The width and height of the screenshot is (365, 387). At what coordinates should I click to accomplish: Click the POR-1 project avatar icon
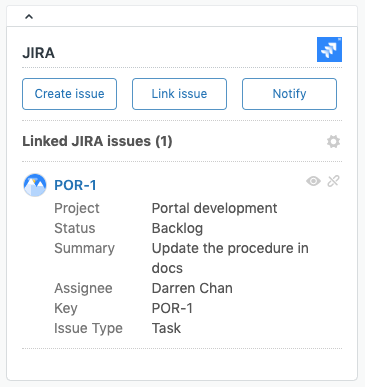click(35, 185)
